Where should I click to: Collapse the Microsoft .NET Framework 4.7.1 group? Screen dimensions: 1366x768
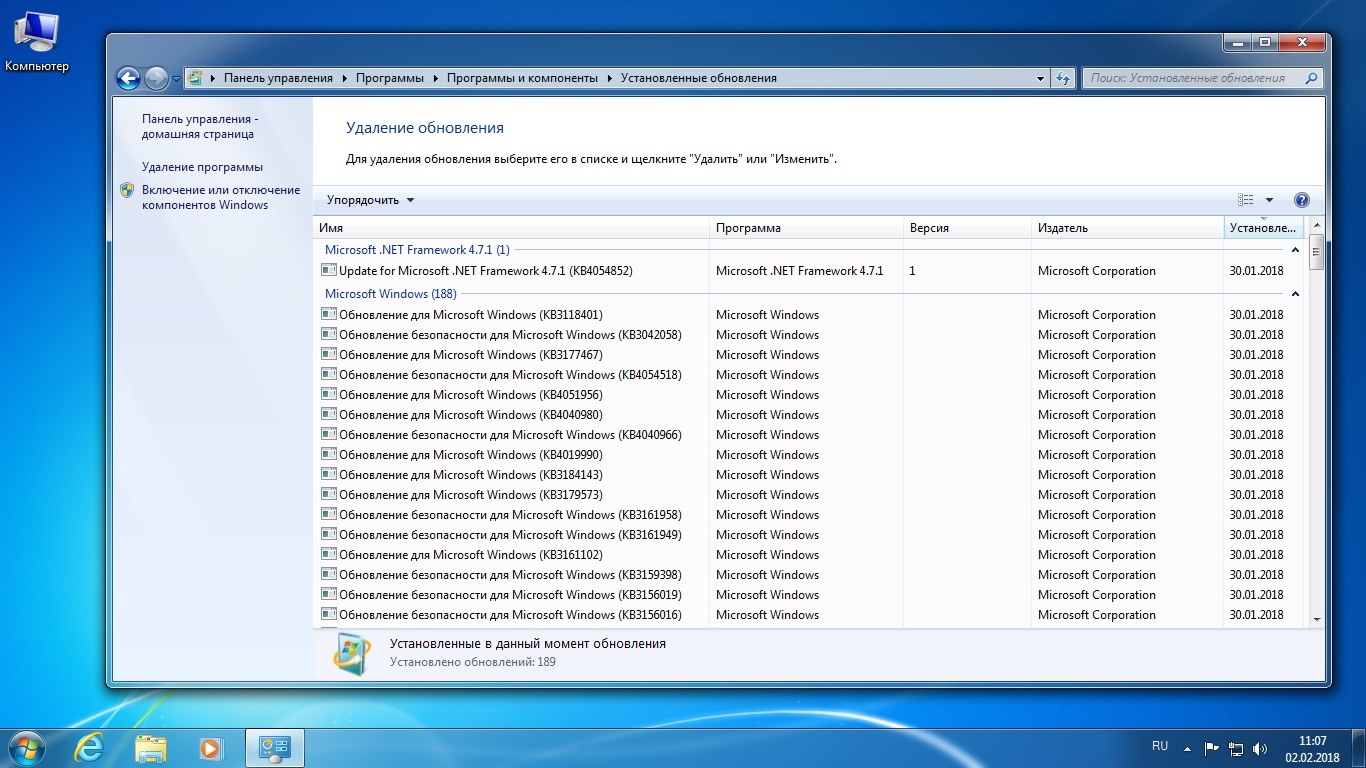coord(1295,250)
